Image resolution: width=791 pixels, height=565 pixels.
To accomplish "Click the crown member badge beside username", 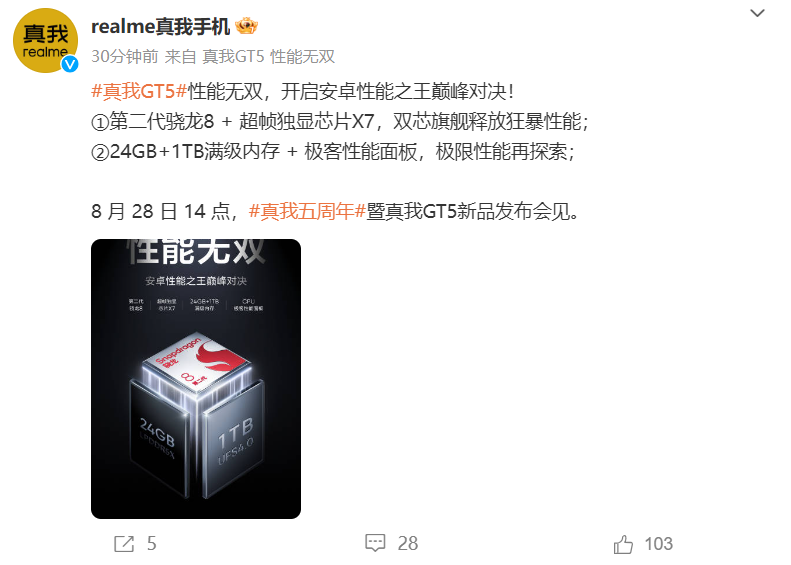I will click(247, 26).
